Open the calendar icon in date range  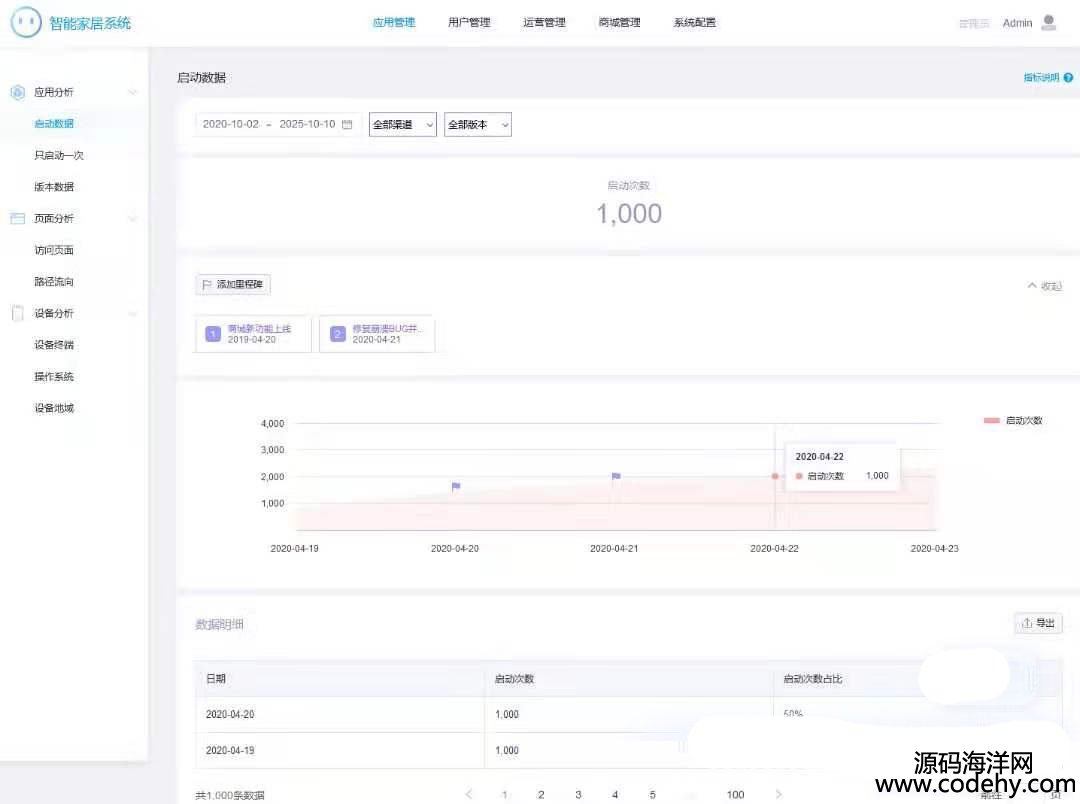click(347, 124)
